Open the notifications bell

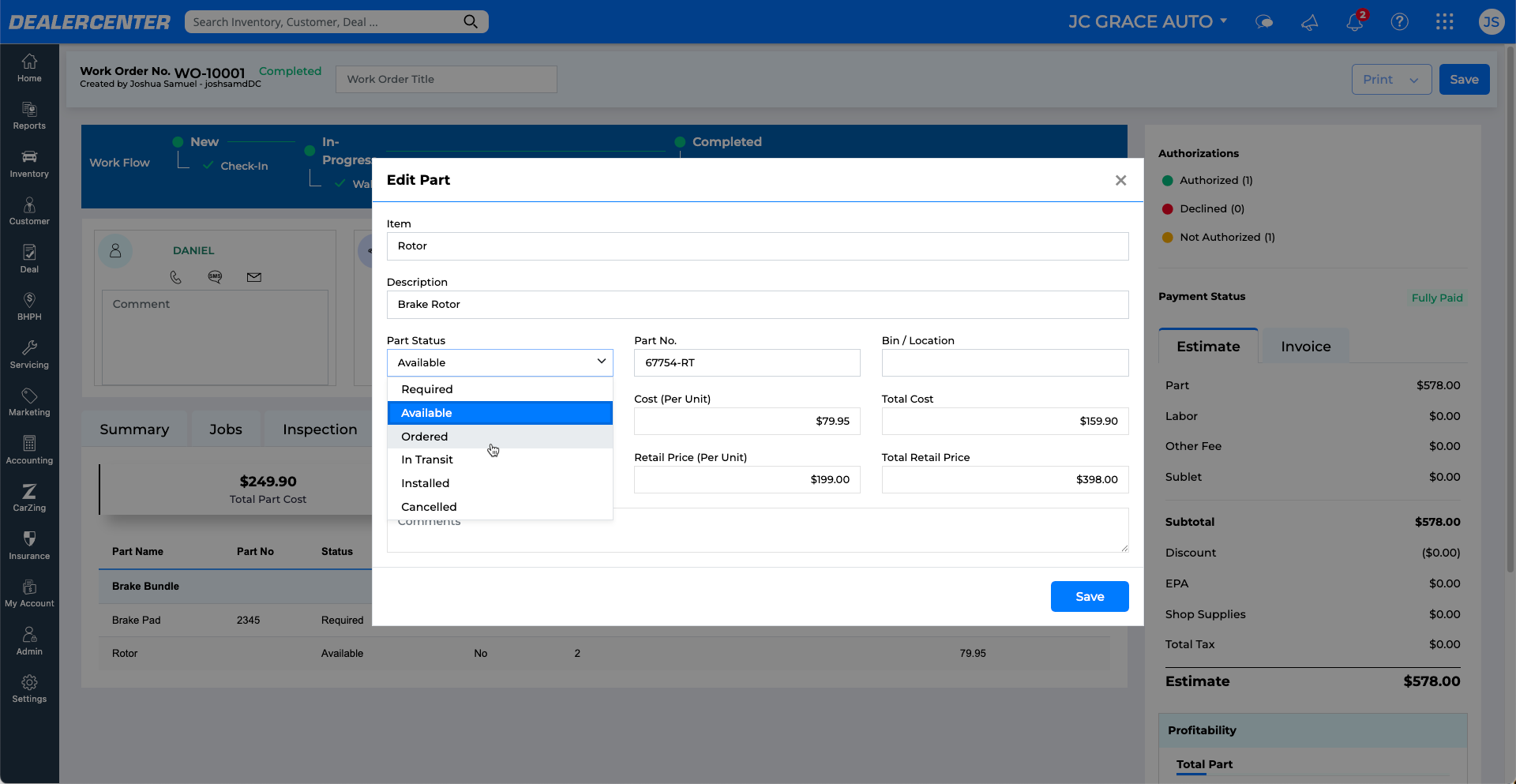pyautogui.click(x=1355, y=21)
